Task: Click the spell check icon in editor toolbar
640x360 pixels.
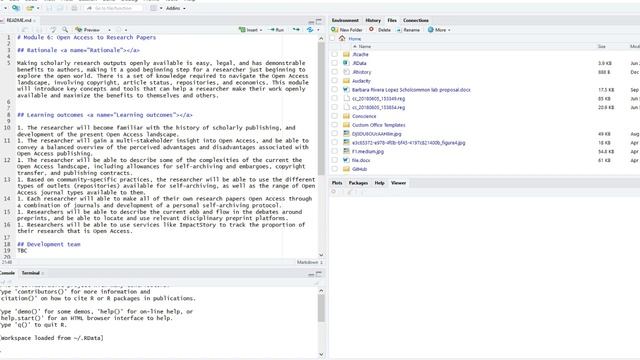Action: coord(53,30)
